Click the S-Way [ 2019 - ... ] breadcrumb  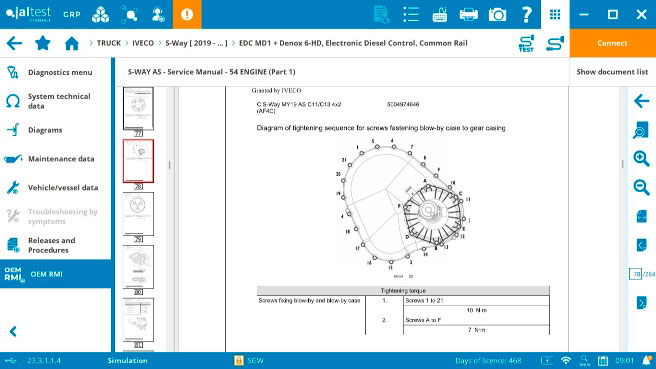coord(196,43)
